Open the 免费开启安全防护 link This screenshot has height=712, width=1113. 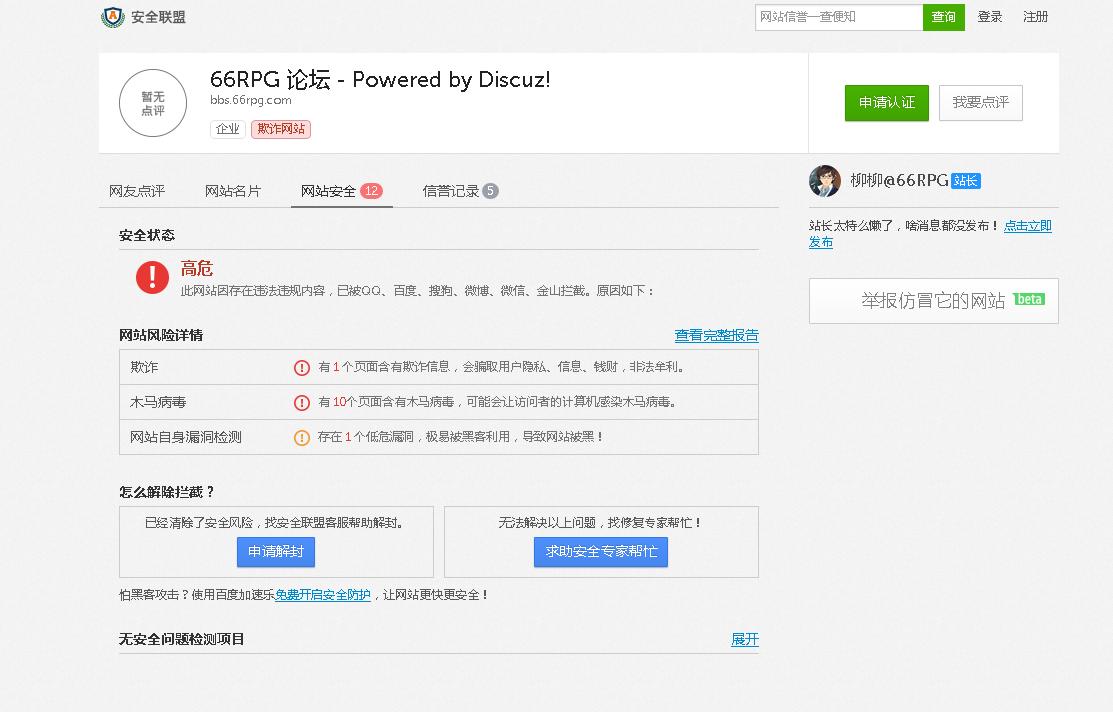322,595
